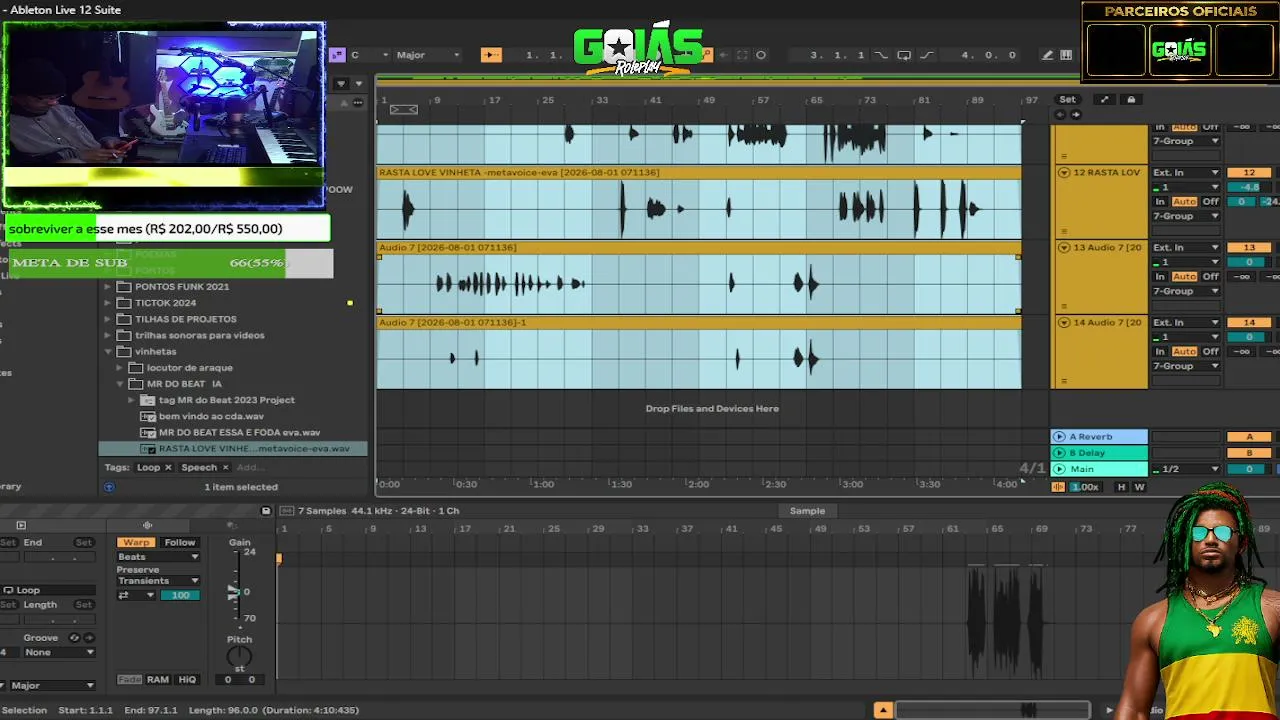Remove the Loop tag
This screenshot has height=720, width=1280.
click(x=168, y=467)
